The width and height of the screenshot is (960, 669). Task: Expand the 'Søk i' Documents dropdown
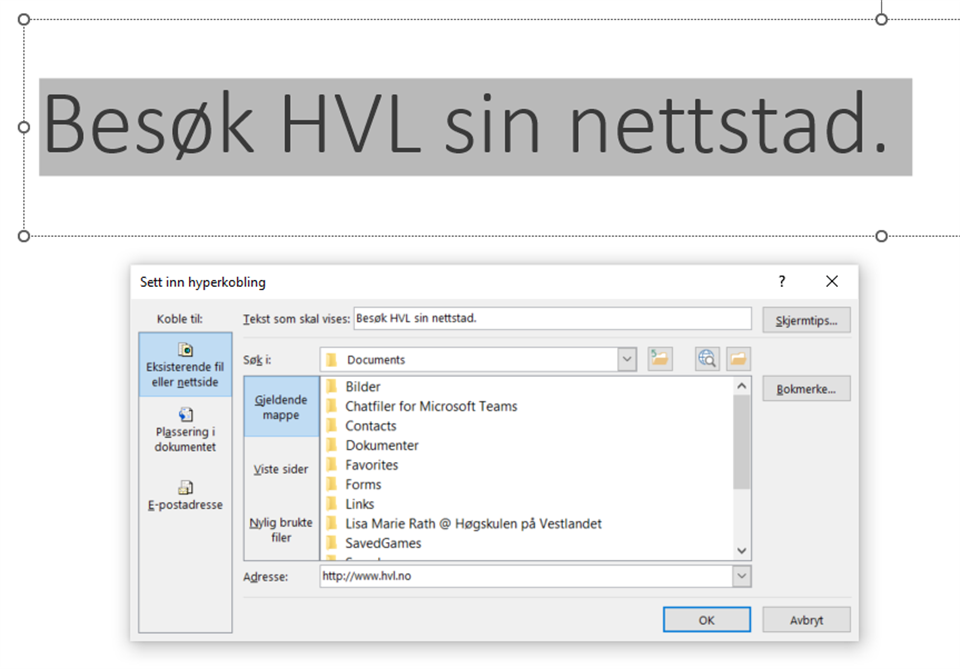click(627, 359)
